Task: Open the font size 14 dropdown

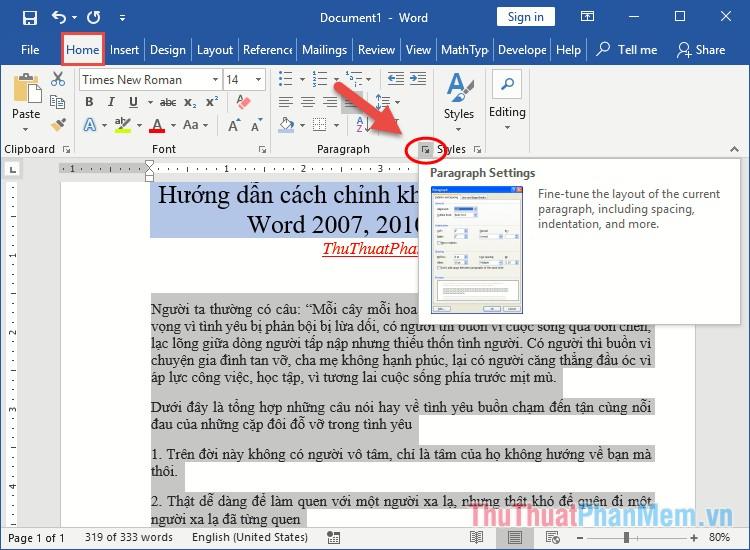Action: click(258, 80)
